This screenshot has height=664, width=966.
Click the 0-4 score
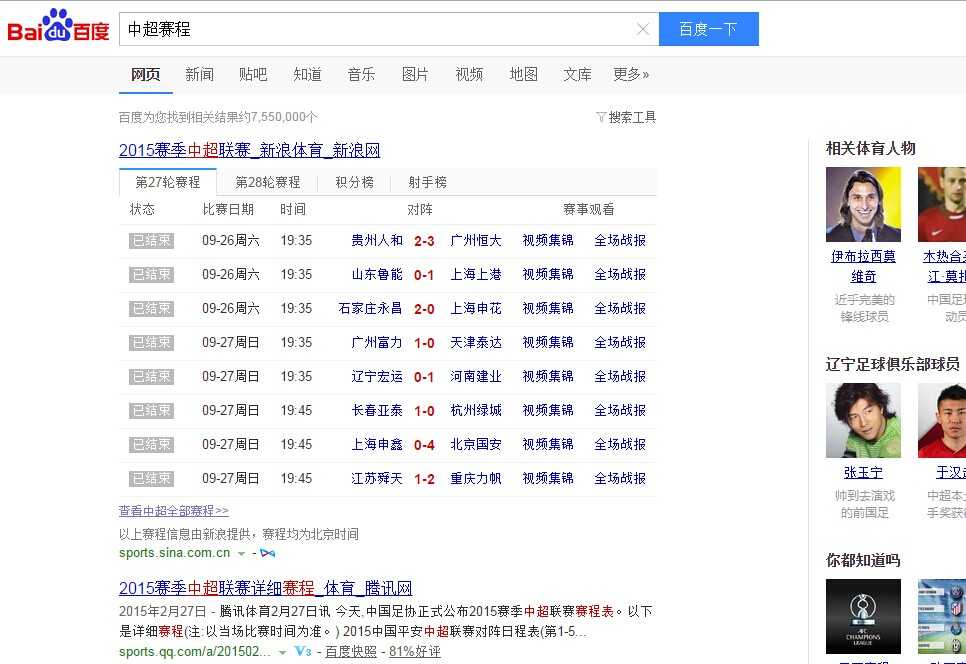point(424,445)
